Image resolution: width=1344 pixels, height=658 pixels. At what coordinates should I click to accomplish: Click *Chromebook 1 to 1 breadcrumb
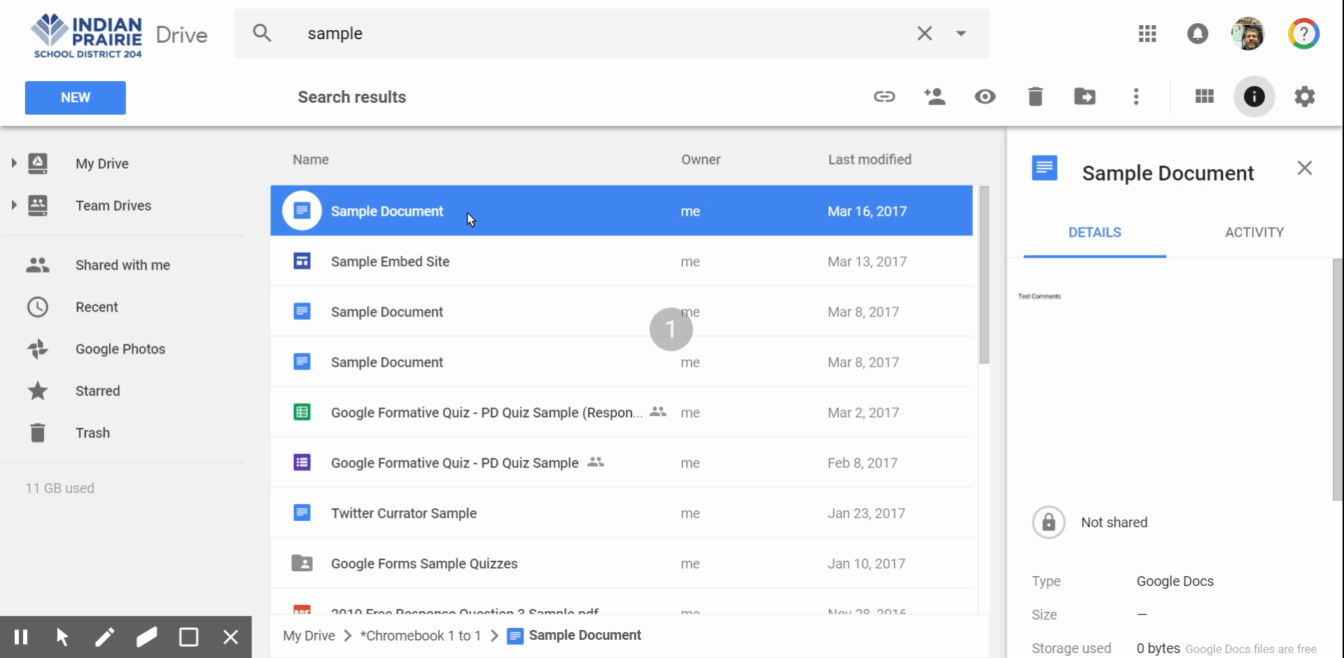pyautogui.click(x=420, y=635)
